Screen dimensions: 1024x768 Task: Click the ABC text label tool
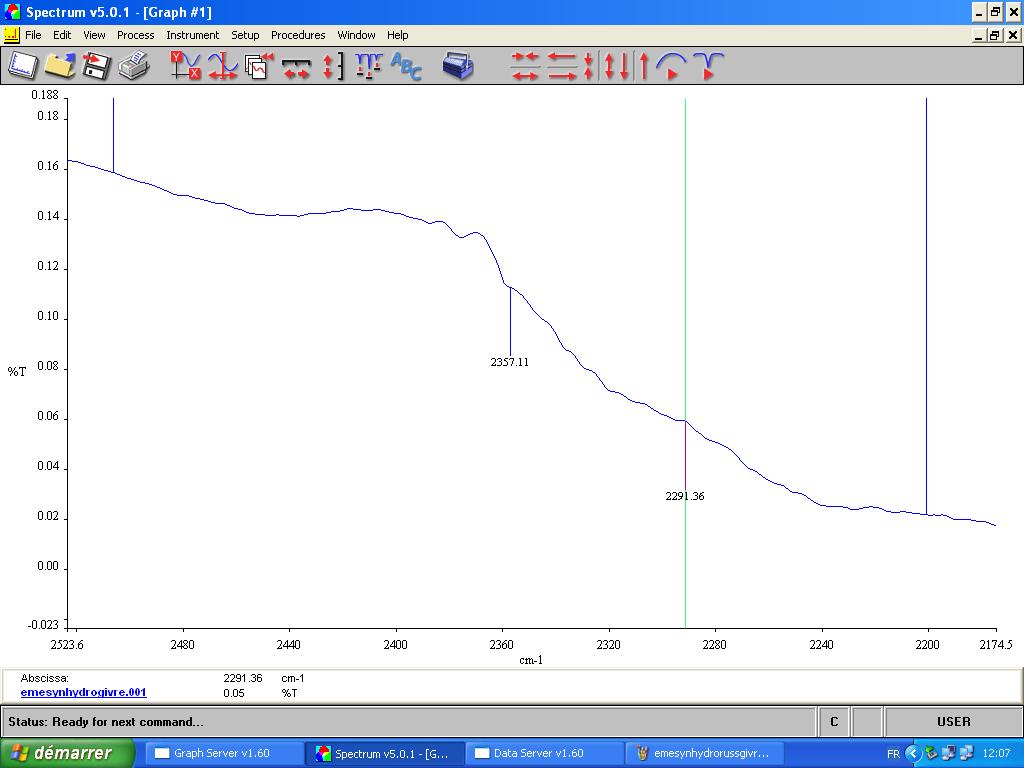coord(406,66)
